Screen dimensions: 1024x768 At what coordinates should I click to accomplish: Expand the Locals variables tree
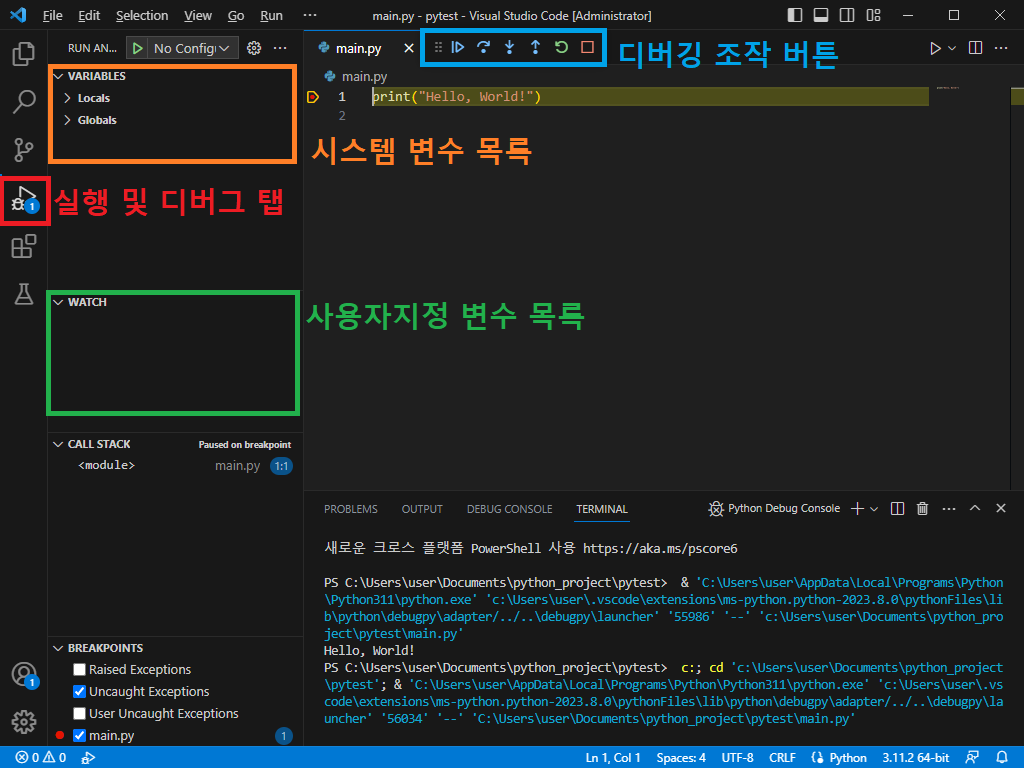tap(93, 98)
